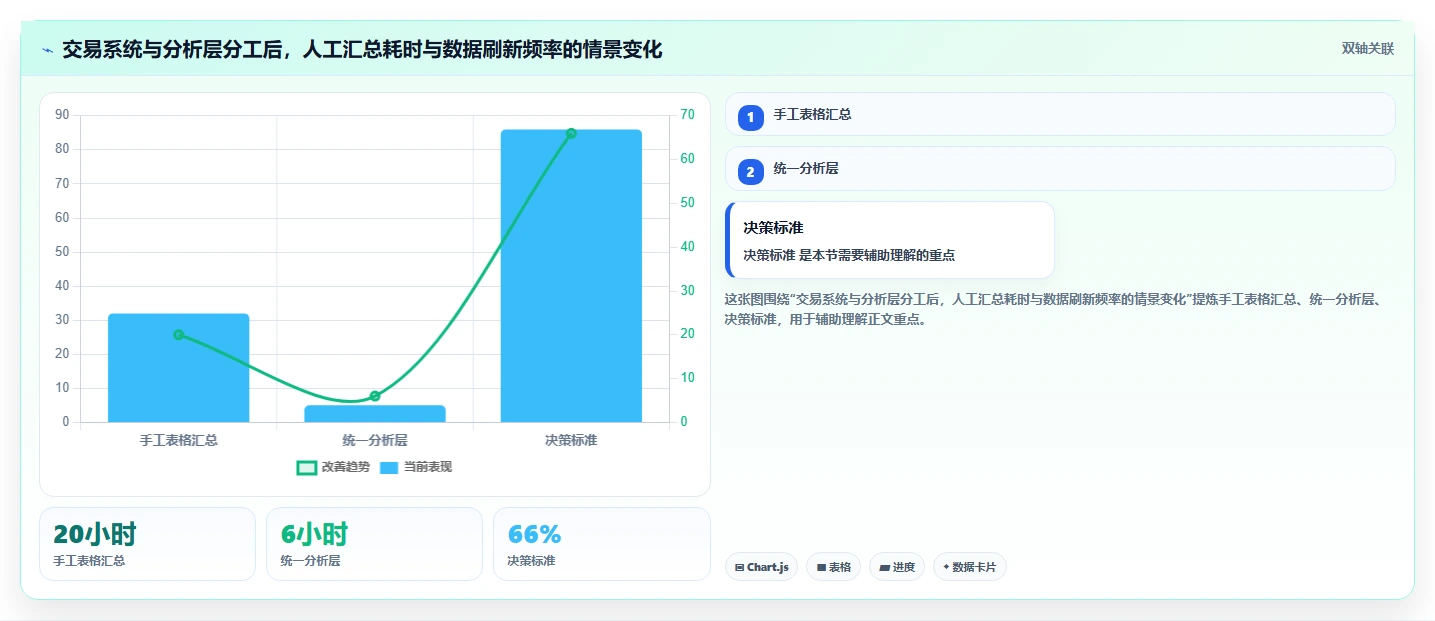Click the 20小时 stat card
Viewport: 1435px width, 621px height.
pyautogui.click(x=148, y=544)
